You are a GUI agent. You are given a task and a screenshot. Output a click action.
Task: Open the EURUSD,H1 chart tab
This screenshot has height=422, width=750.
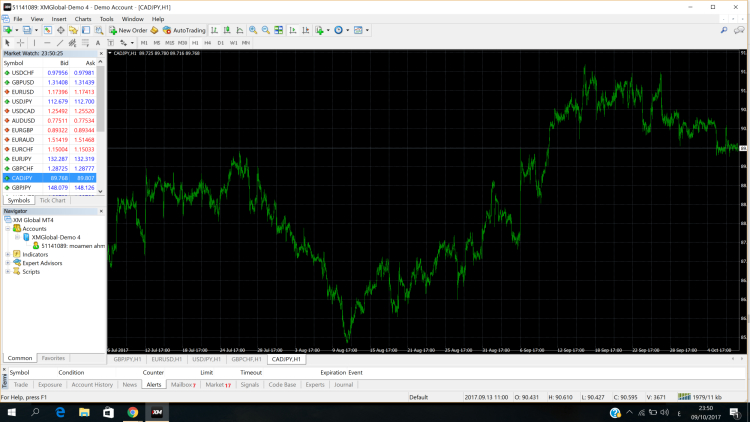tap(166, 359)
